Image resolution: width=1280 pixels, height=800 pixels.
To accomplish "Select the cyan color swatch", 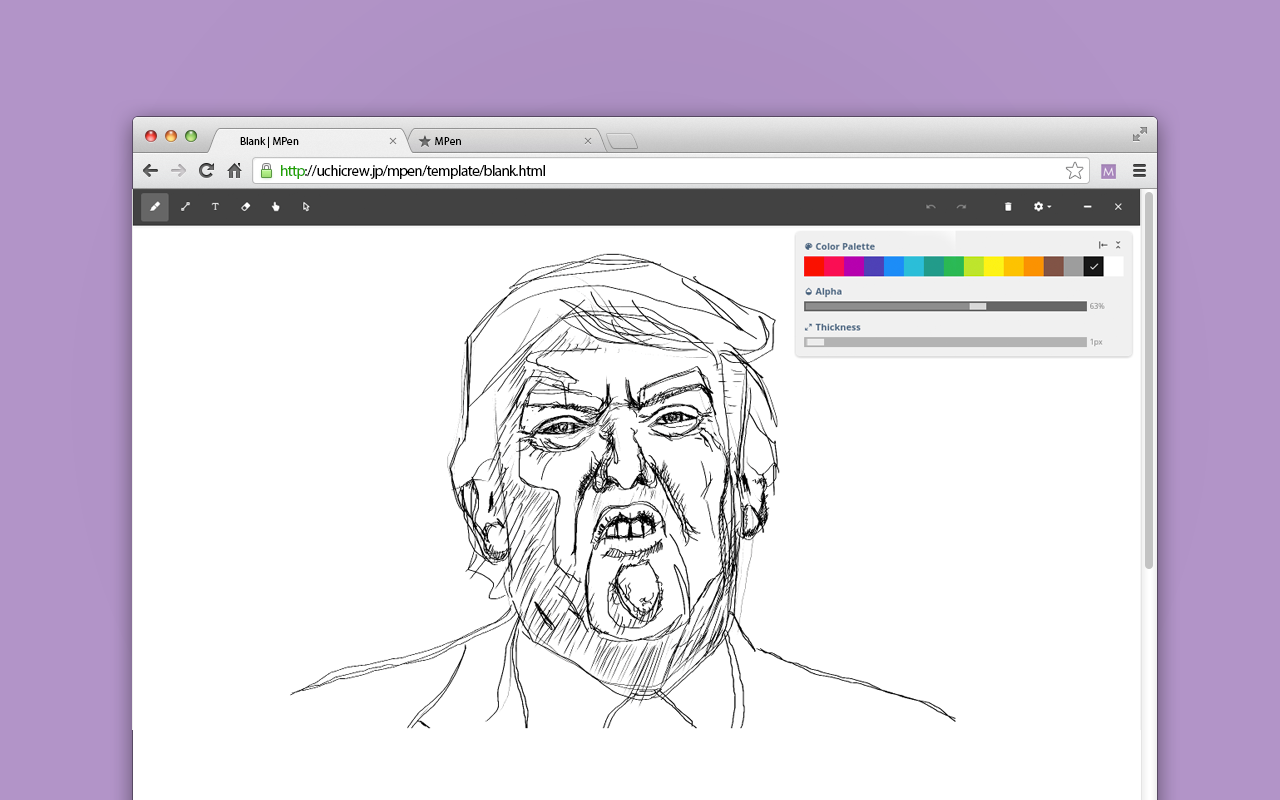I will [x=914, y=266].
